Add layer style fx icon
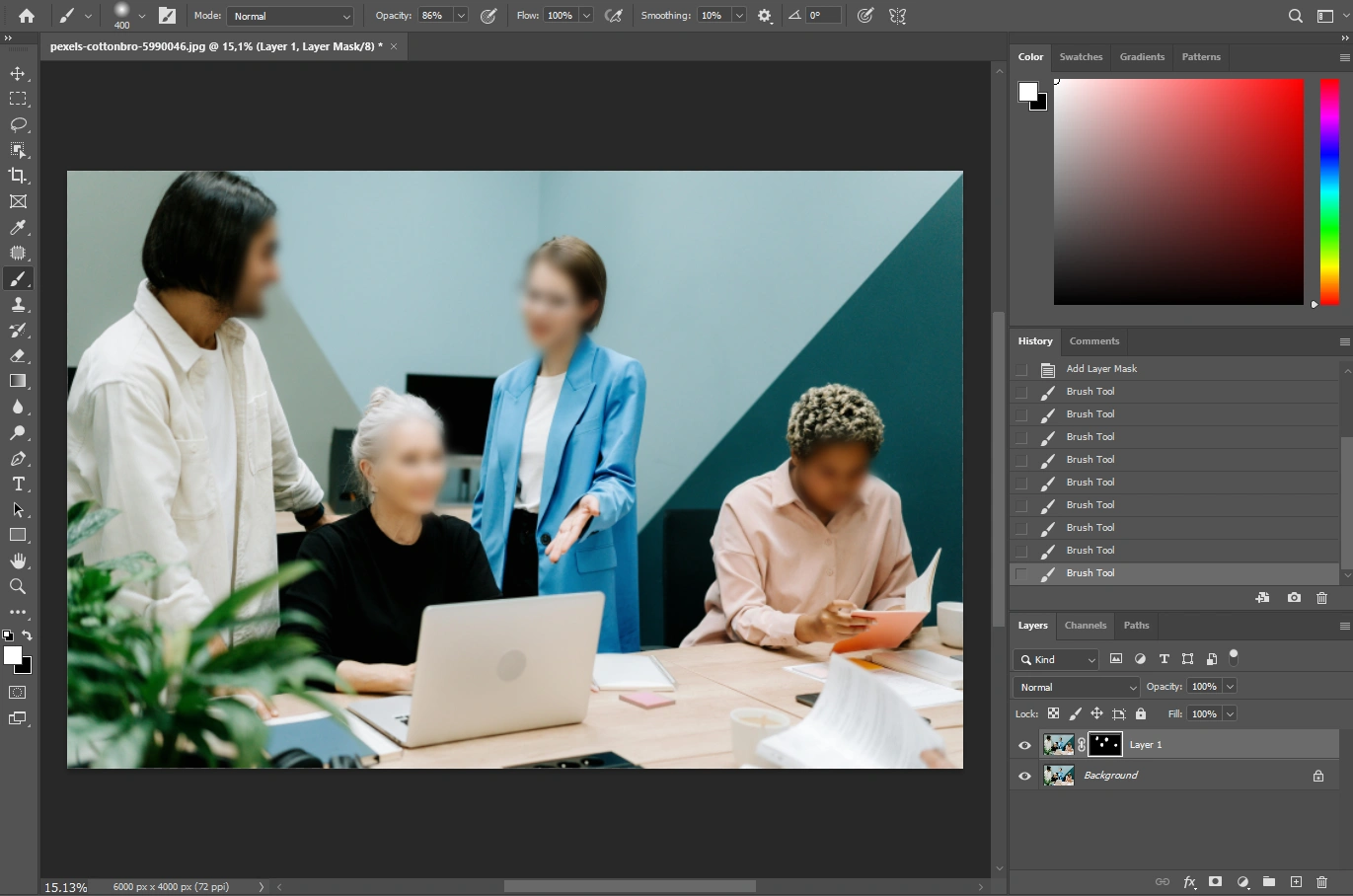Viewport: 1353px width, 896px height. (x=1190, y=882)
